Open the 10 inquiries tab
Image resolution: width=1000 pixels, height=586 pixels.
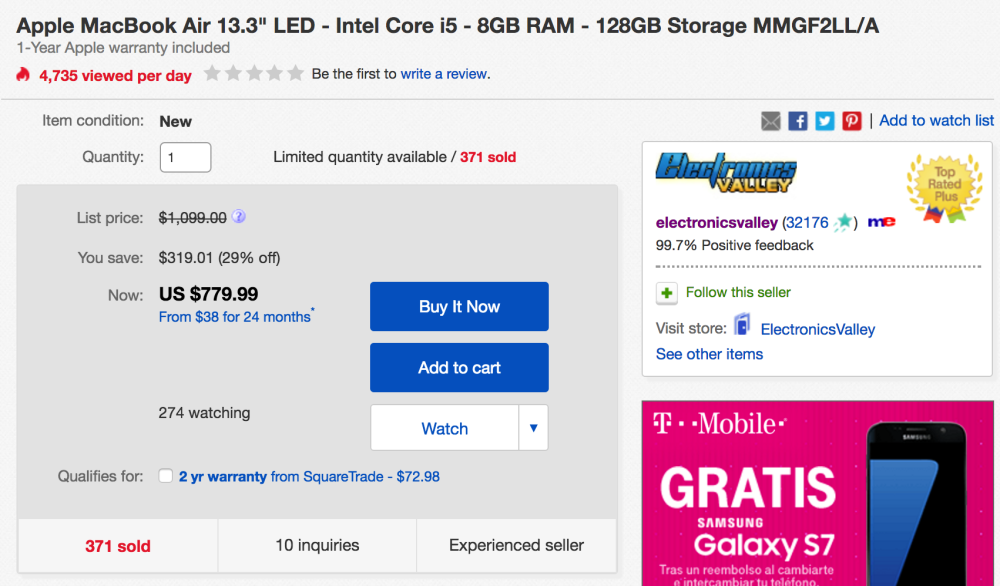pyautogui.click(x=317, y=546)
